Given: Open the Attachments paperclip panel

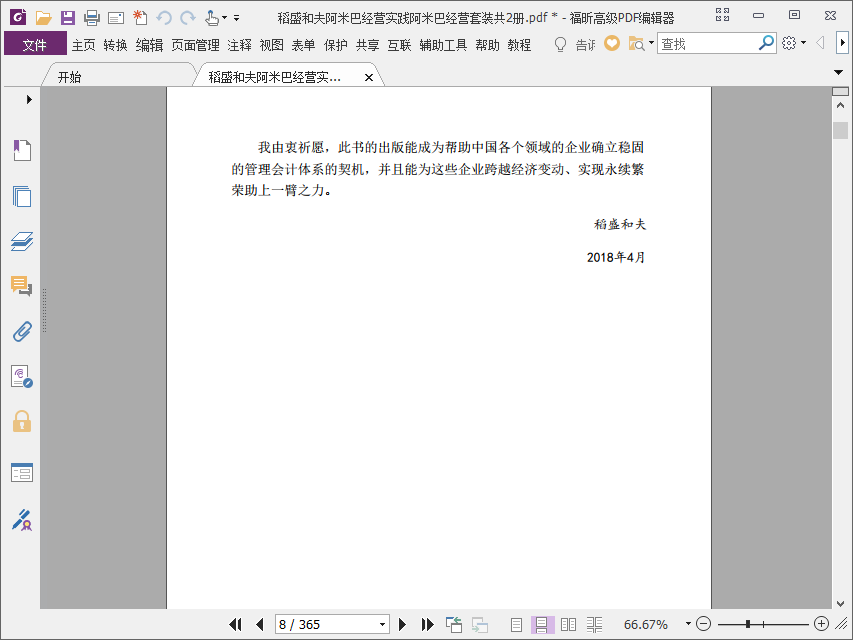Looking at the screenshot, I should pos(22,331).
